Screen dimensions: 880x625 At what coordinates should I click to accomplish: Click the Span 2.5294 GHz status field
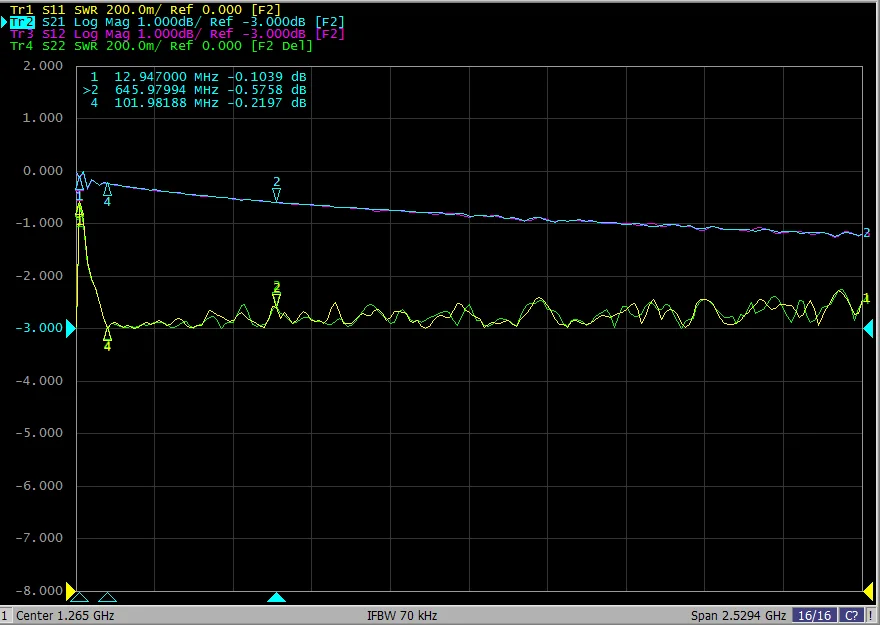(x=738, y=615)
